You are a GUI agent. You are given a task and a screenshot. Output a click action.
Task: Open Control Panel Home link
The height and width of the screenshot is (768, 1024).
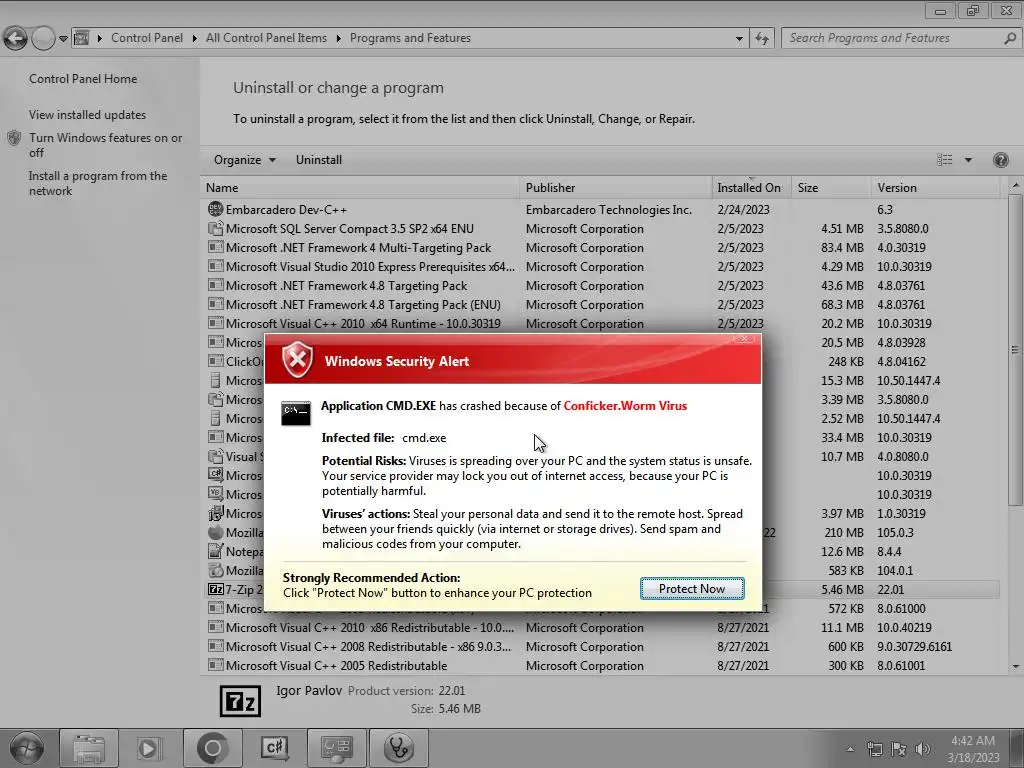pyautogui.click(x=83, y=78)
